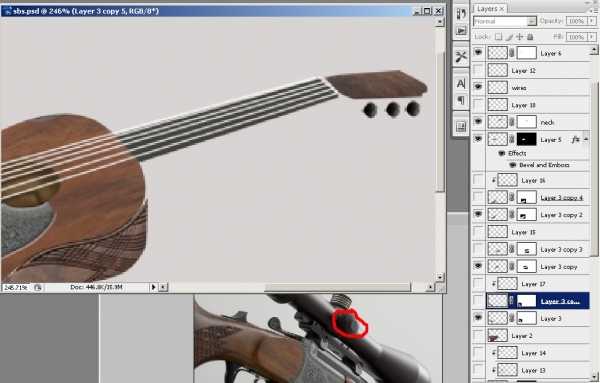The image size is (600, 383).
Task: Maximize the sbs.psd document window
Action: tap(427, 11)
